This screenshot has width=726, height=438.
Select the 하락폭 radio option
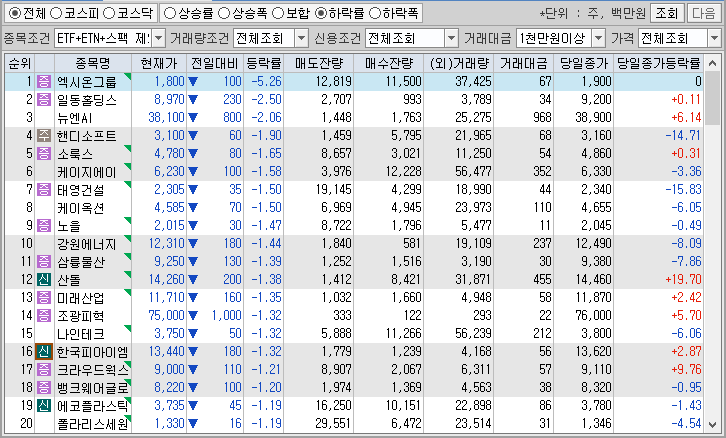point(374,13)
